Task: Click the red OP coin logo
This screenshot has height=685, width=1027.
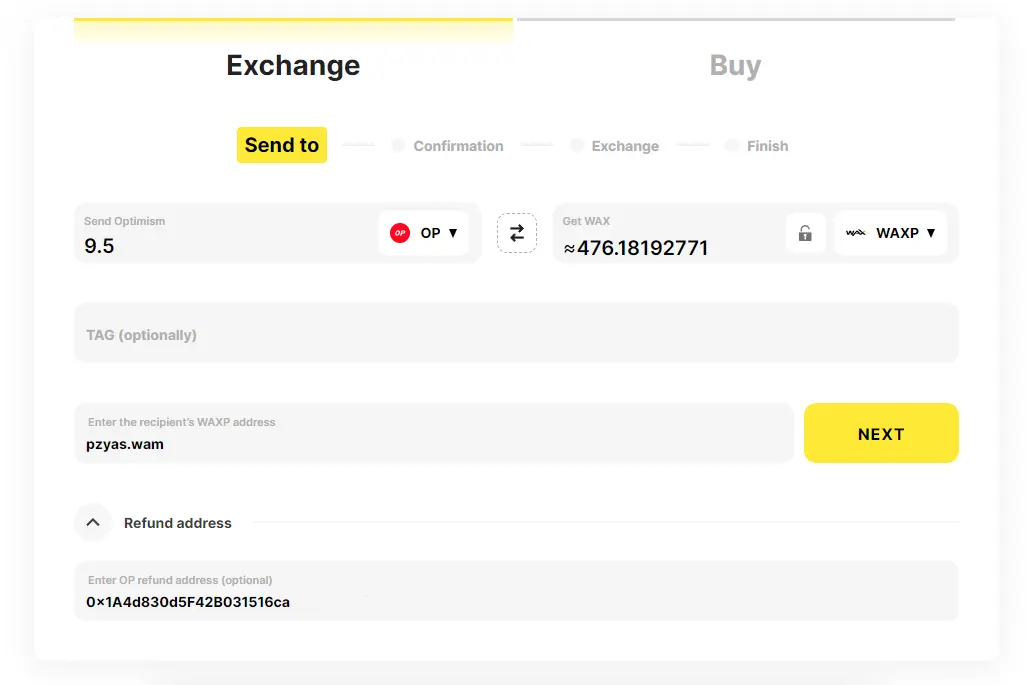Action: point(400,233)
